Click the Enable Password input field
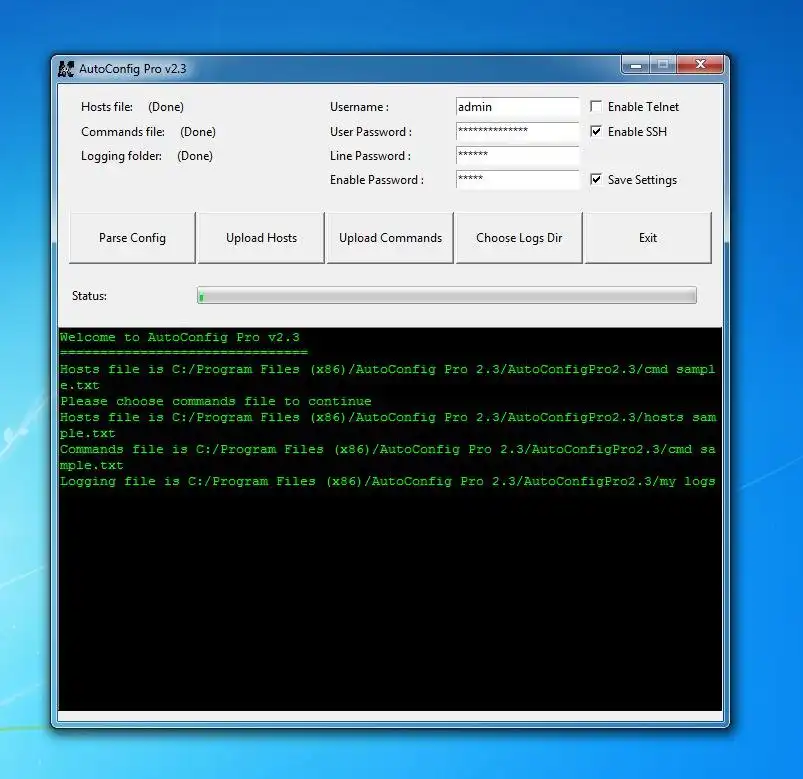 pos(517,179)
